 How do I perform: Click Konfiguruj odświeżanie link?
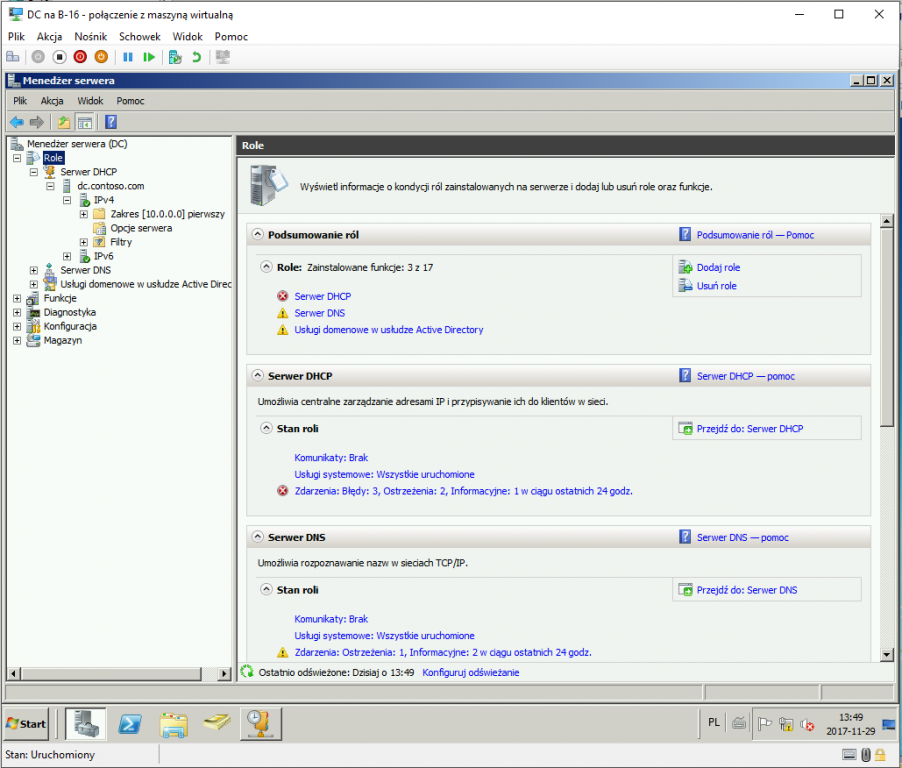pyautogui.click(x=471, y=673)
